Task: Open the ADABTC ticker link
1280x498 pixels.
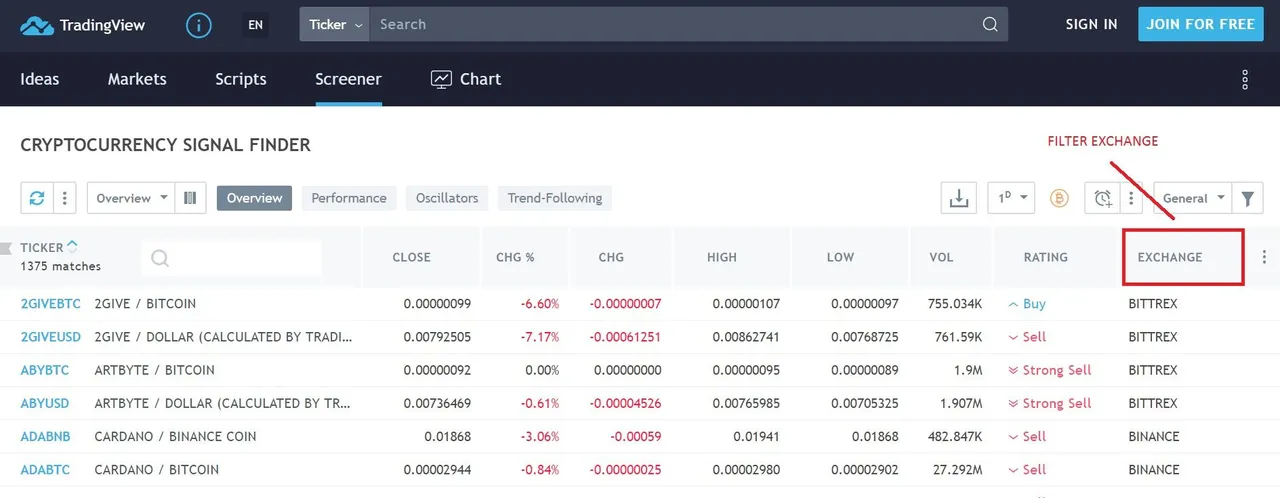Action: [x=45, y=469]
